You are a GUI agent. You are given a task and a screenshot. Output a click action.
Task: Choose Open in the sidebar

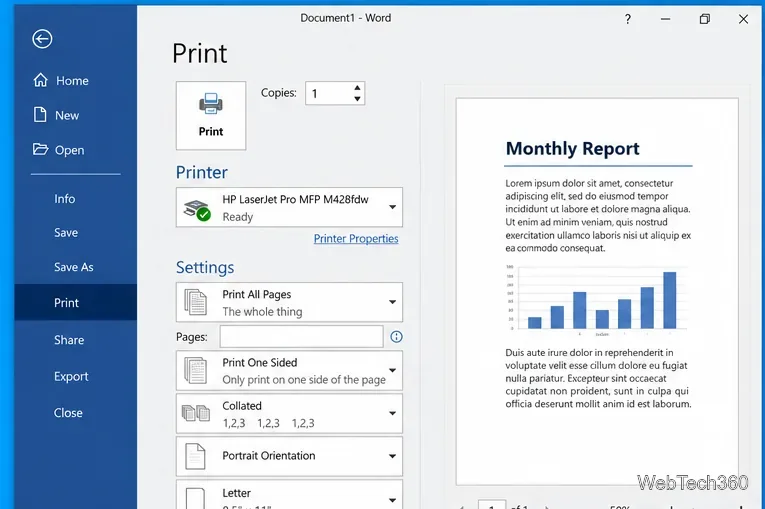pos(59,150)
